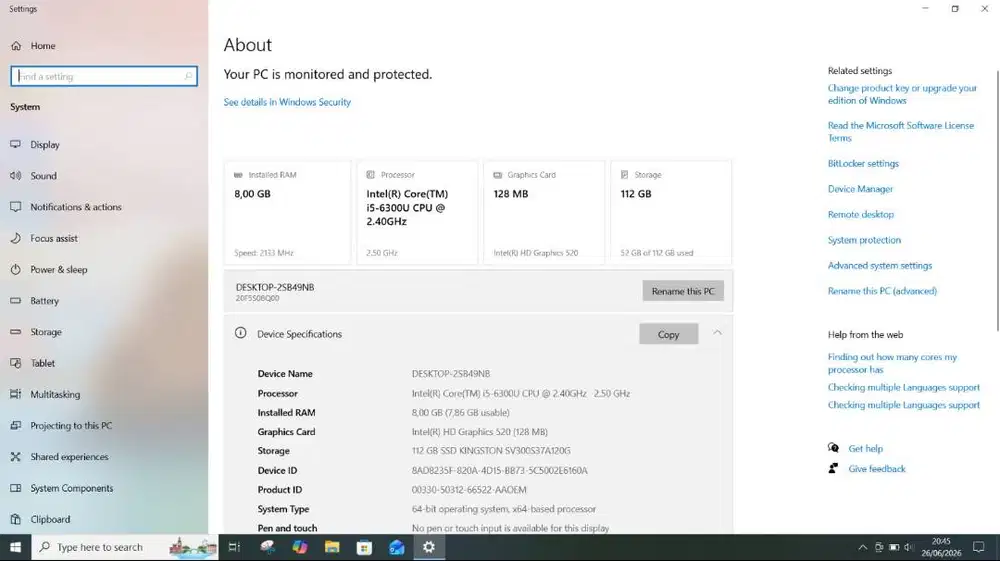The height and width of the screenshot is (561, 1000).
Task: Click the Graphics Card info card
Action: pos(544,212)
